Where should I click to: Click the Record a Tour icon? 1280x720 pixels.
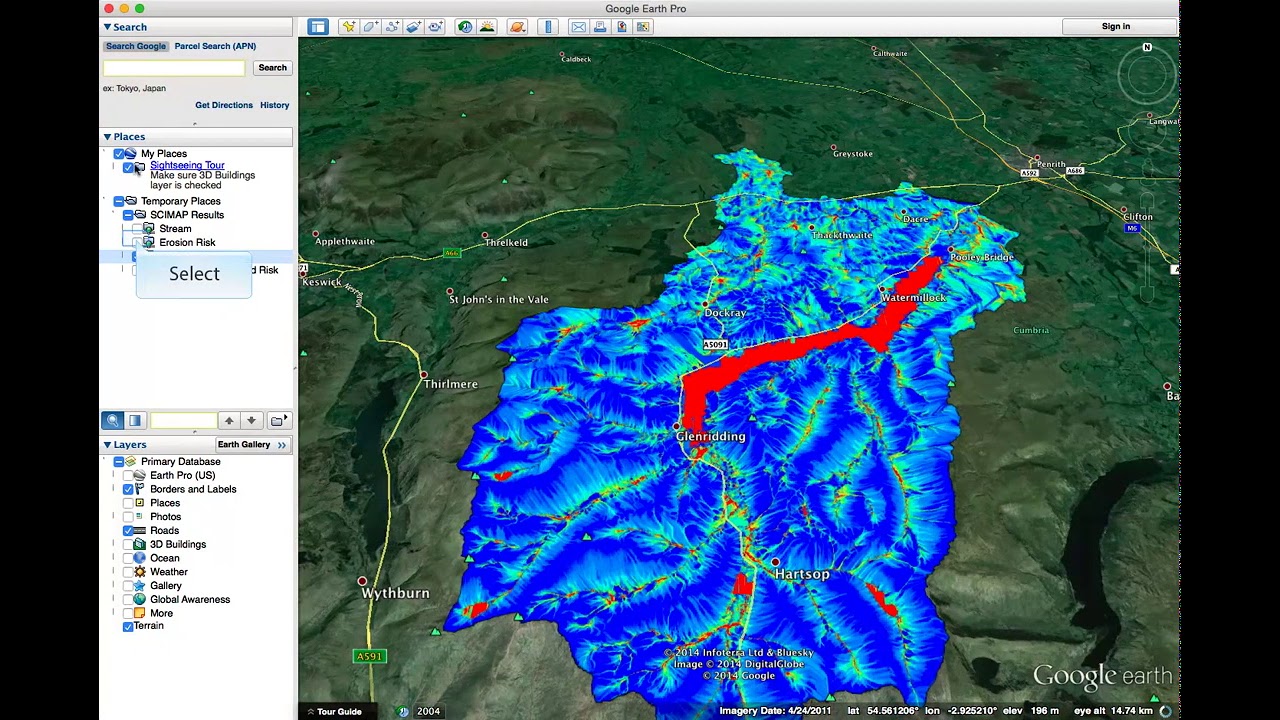435,27
